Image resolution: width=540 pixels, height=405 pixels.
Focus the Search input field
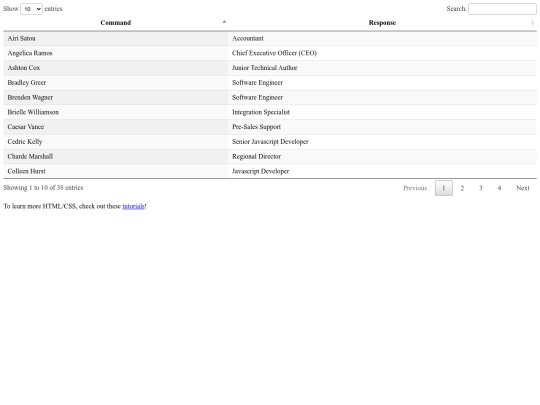(x=502, y=9)
